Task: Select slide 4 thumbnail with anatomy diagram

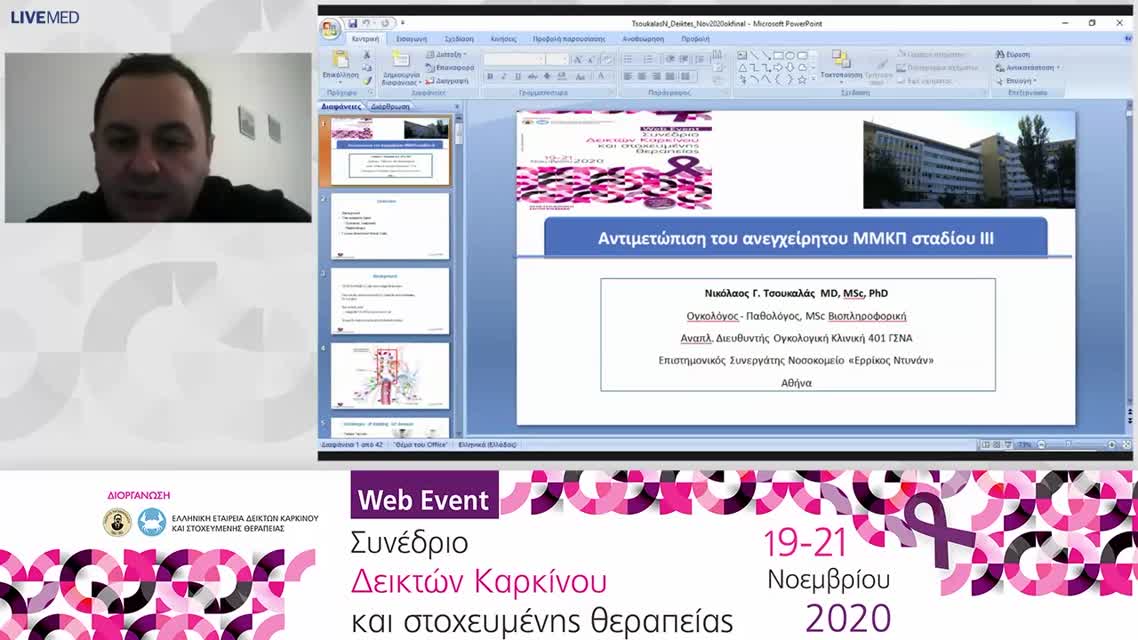Action: coord(390,376)
